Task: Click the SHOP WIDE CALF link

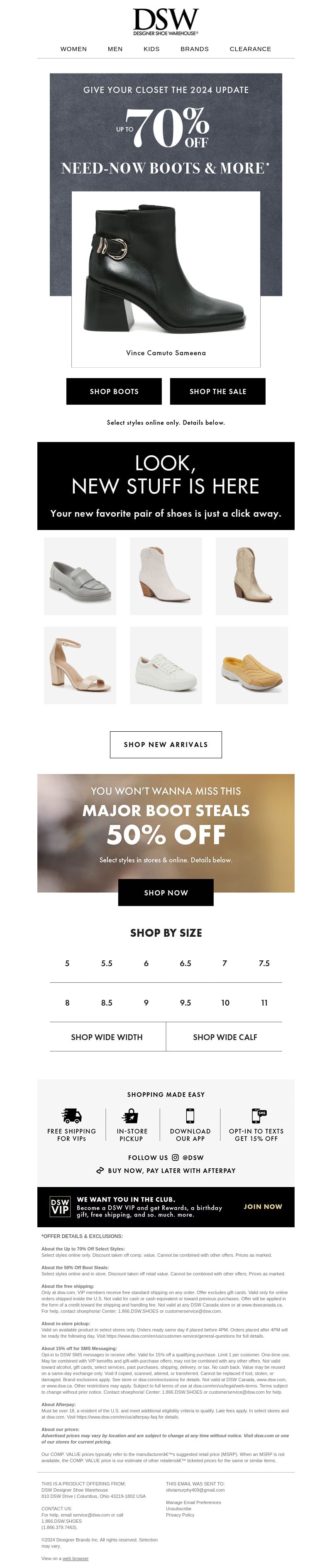Action: click(225, 1037)
